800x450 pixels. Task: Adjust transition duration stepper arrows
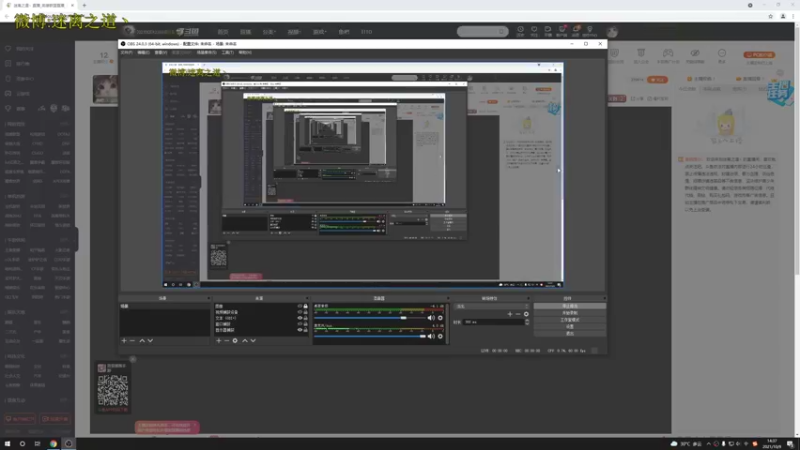(x=527, y=322)
